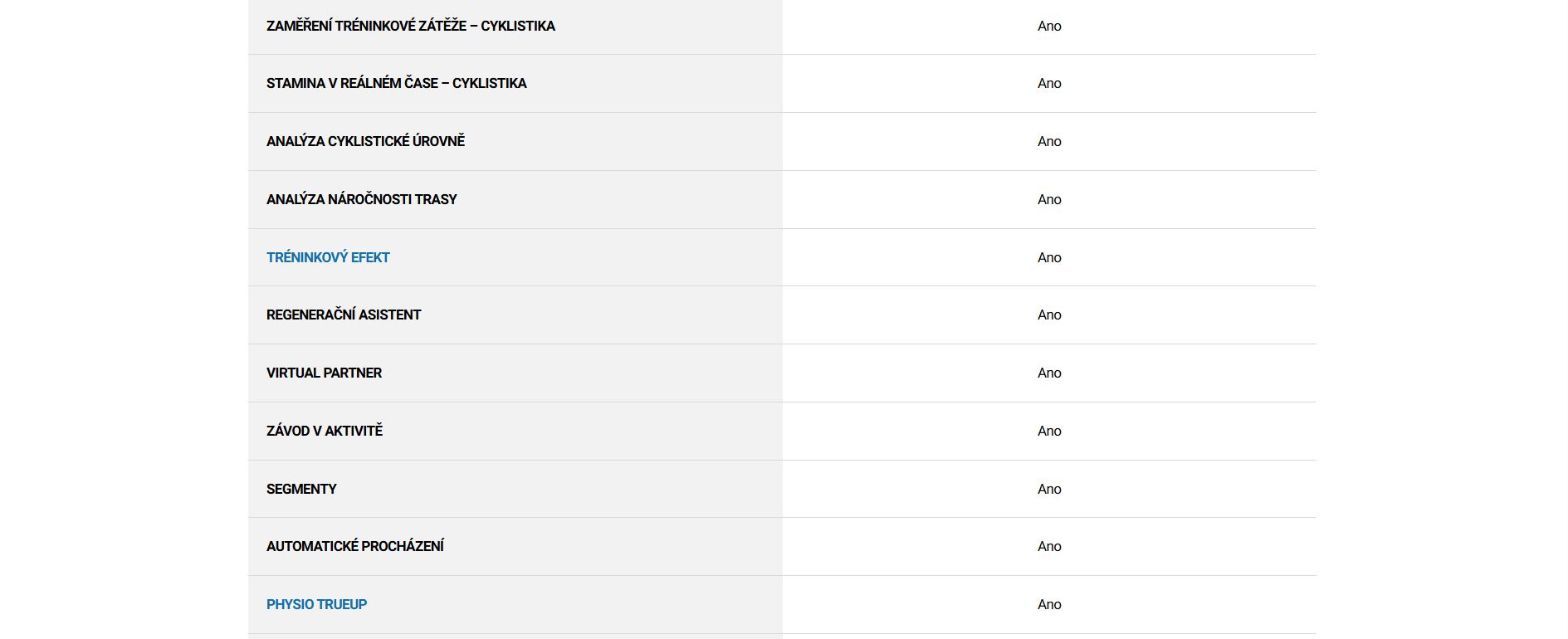
Task: Select the ANALÝZA CYKLISTICKÉ ÚROVNĚ row label
Action: tap(365, 141)
